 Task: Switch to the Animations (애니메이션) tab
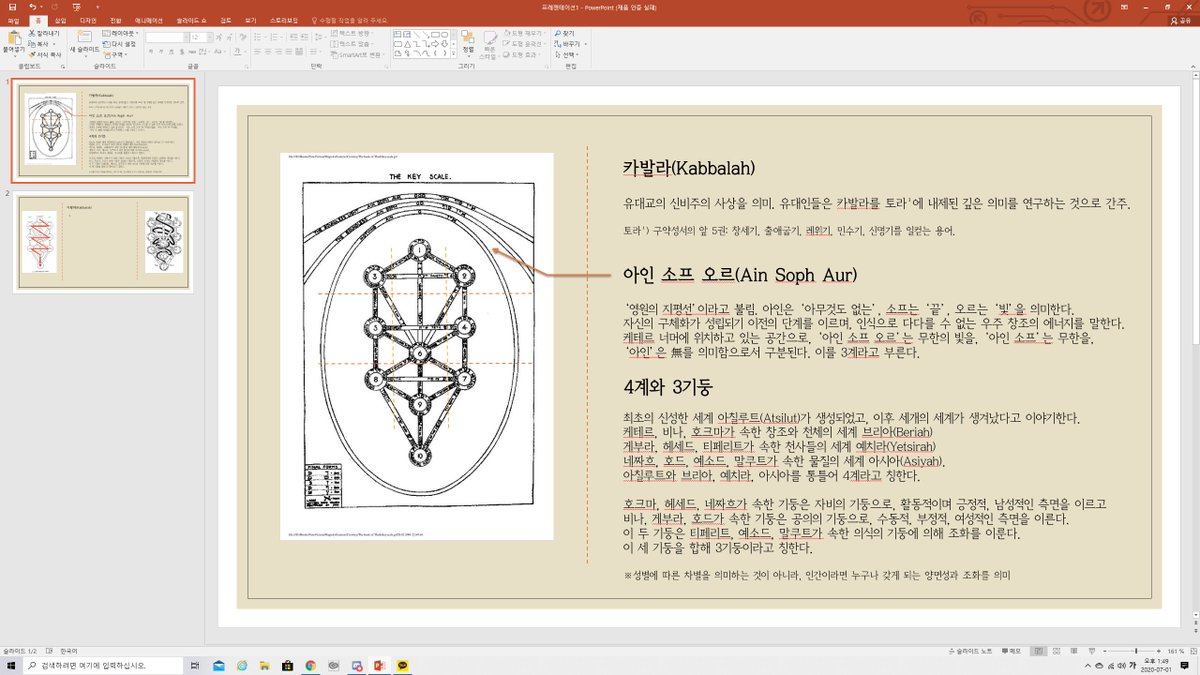[151, 19]
